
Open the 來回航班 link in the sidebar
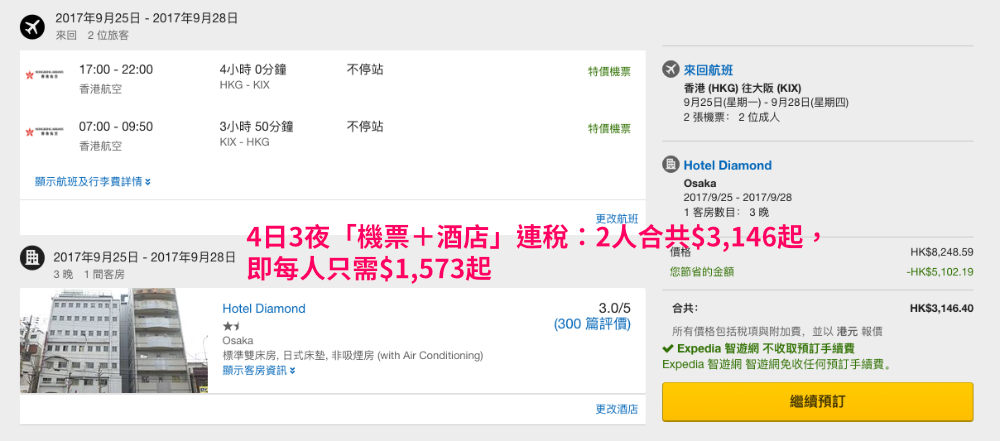click(709, 70)
